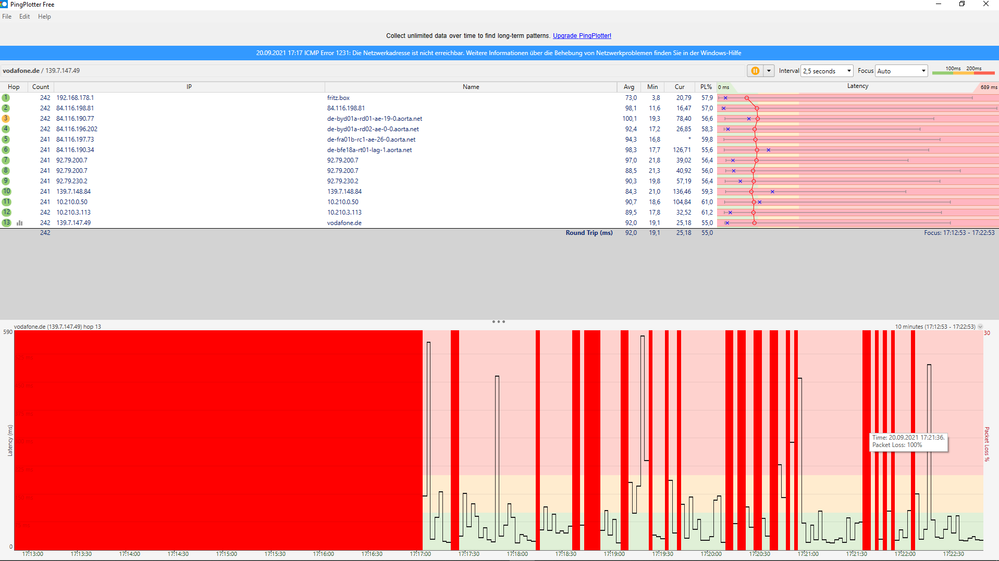This screenshot has width=999, height=561.
Task: Click the Round Trip (ms) summary label
Action: [589, 232]
